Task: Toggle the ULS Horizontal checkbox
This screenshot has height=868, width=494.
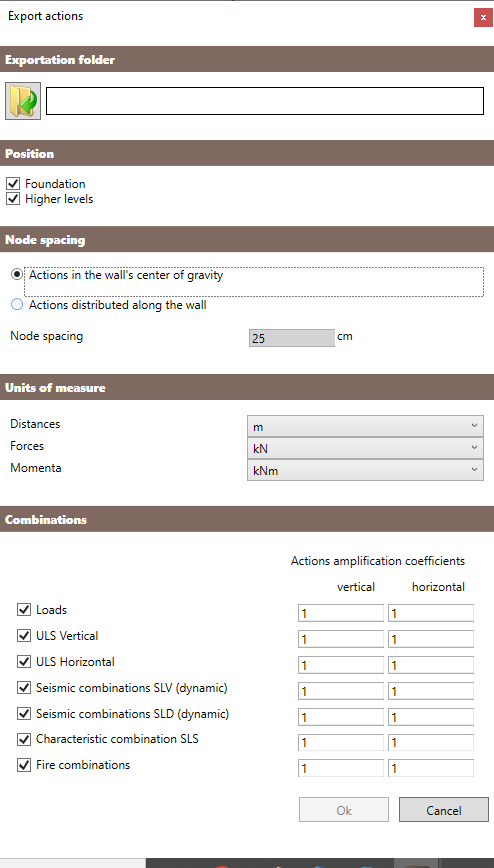Action: pyautogui.click(x=24, y=662)
